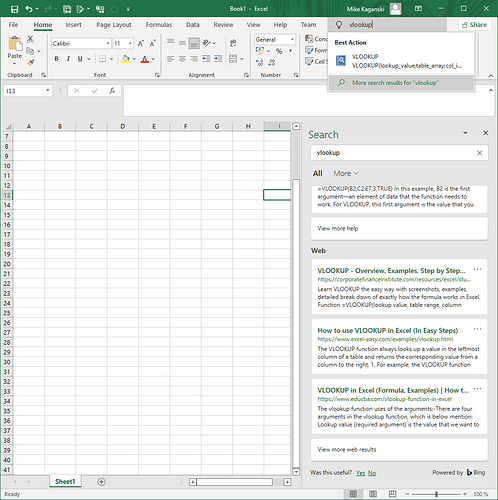This screenshot has height=500, width=498.
Task: Click the Save icon in title bar
Action: point(15,9)
